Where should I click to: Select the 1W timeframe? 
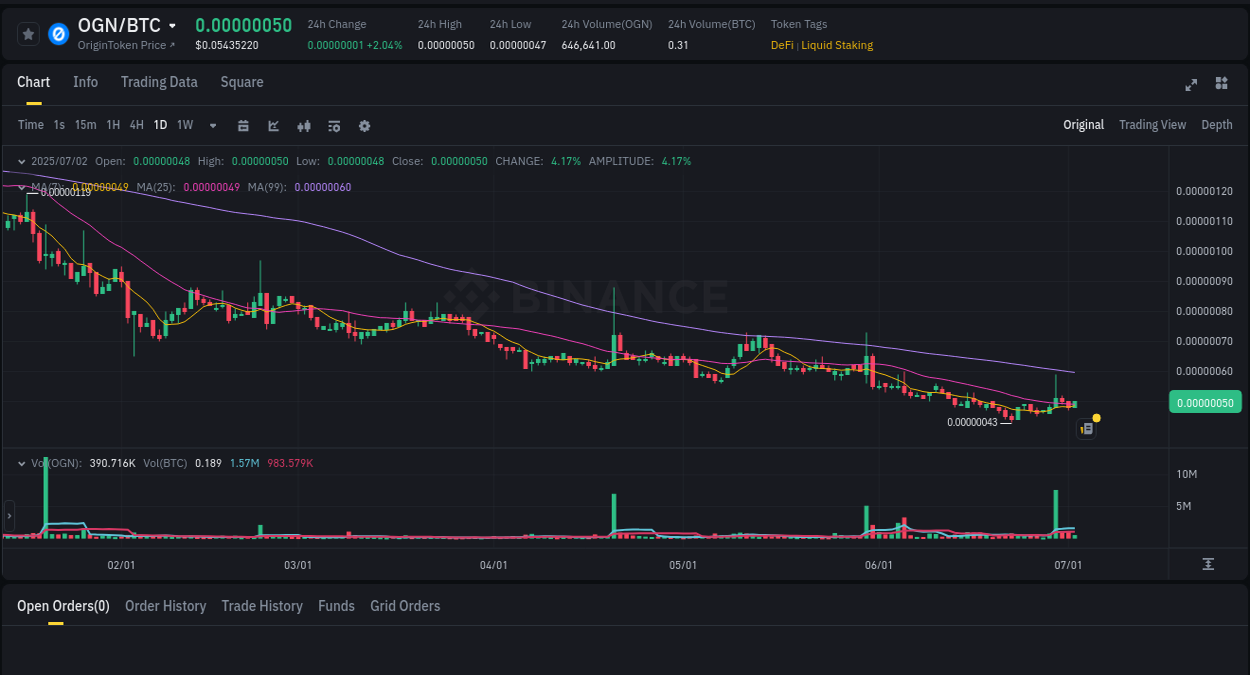click(x=184, y=125)
